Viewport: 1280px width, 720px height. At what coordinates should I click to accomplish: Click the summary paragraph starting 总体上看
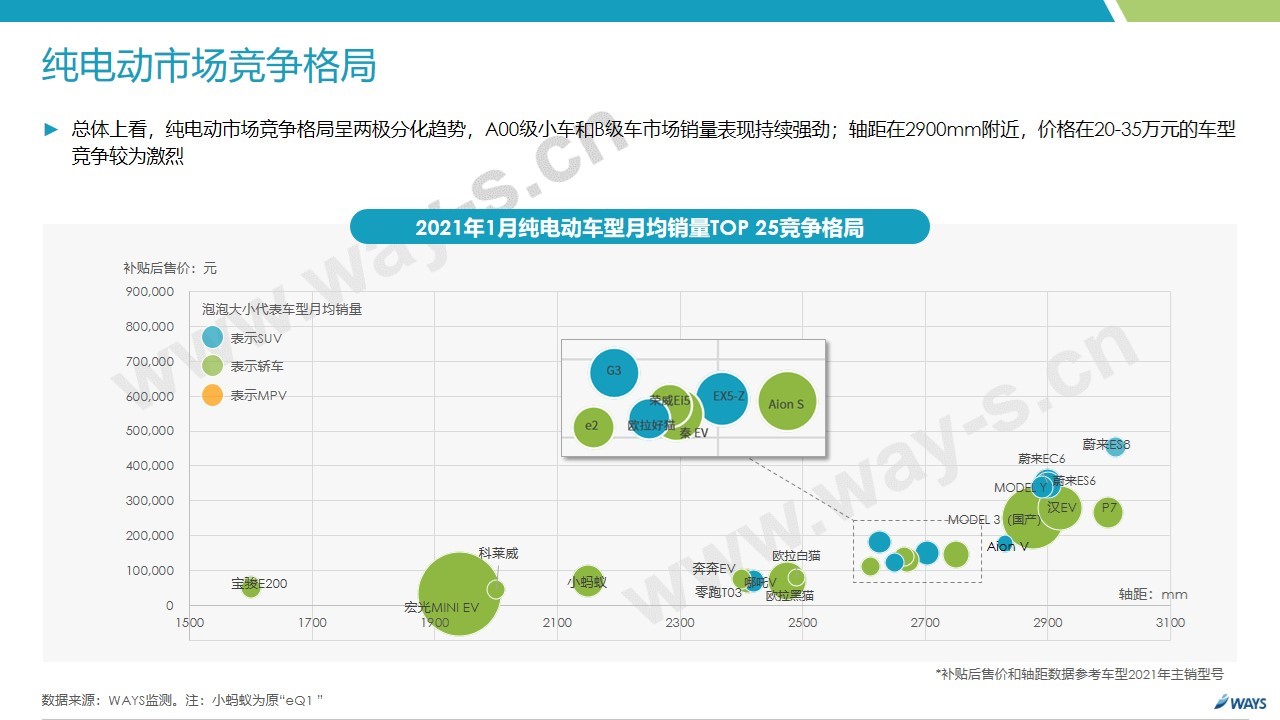(x=654, y=143)
